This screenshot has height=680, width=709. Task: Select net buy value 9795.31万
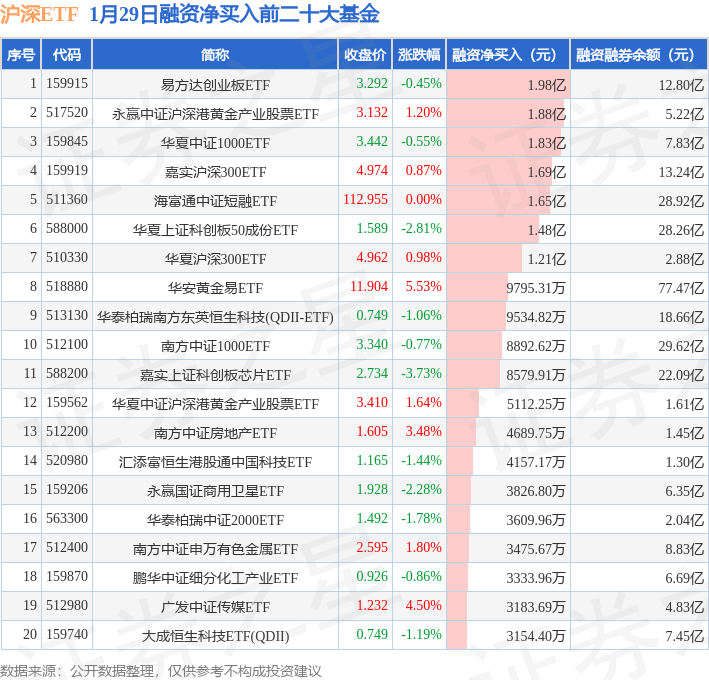coord(535,288)
